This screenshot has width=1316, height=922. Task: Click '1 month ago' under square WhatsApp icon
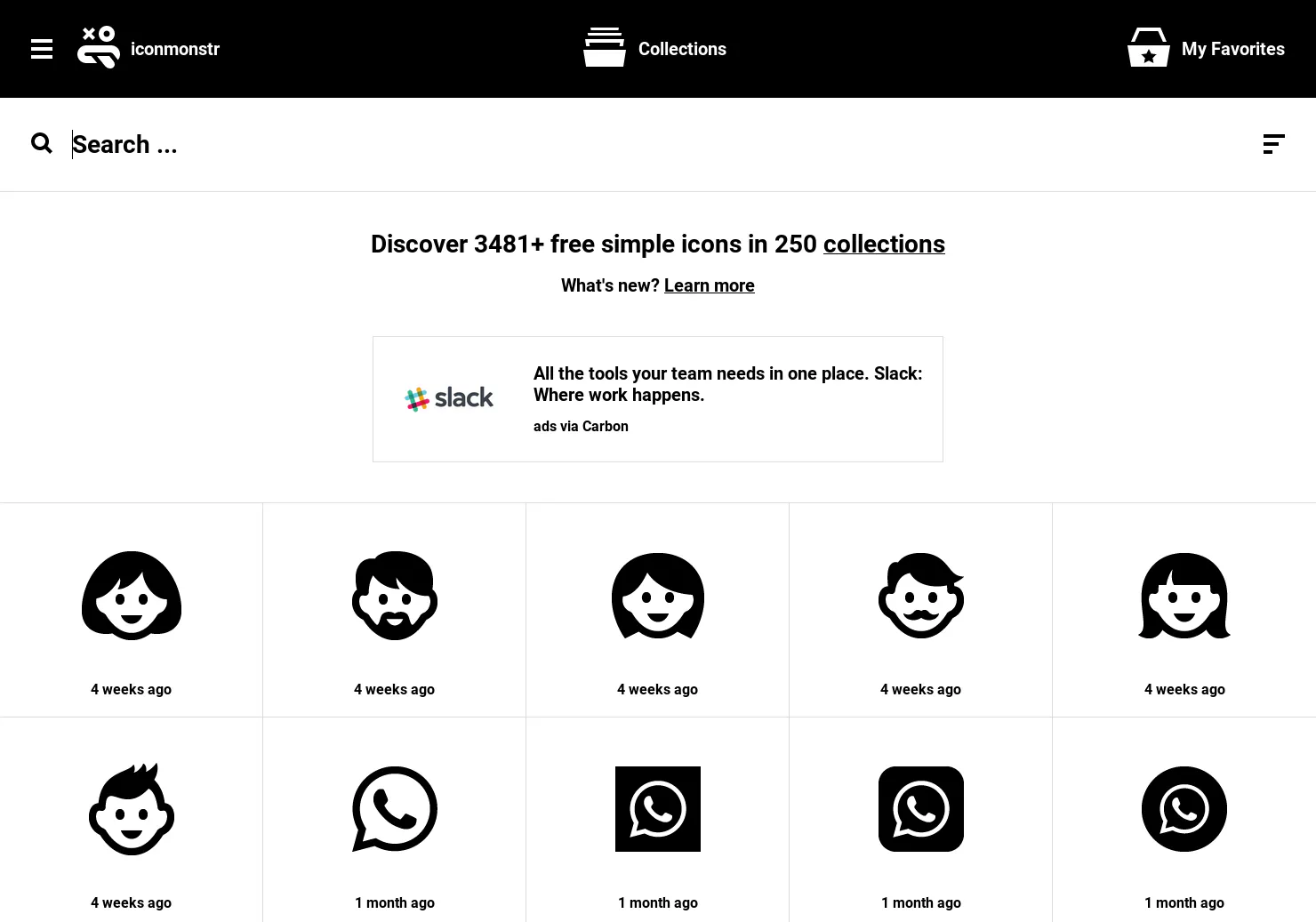click(658, 902)
